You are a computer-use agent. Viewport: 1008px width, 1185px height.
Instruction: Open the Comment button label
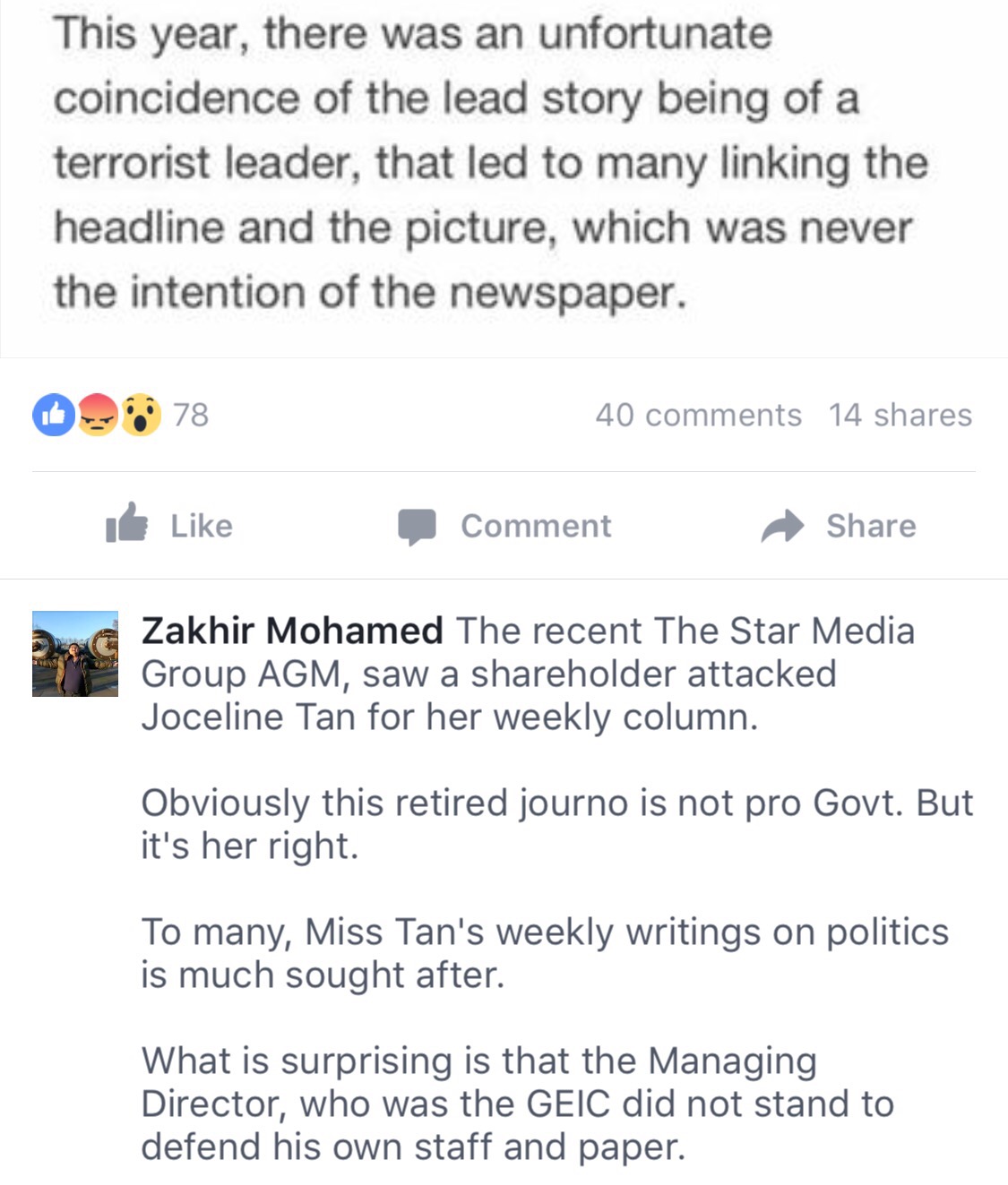pyautogui.click(x=536, y=526)
